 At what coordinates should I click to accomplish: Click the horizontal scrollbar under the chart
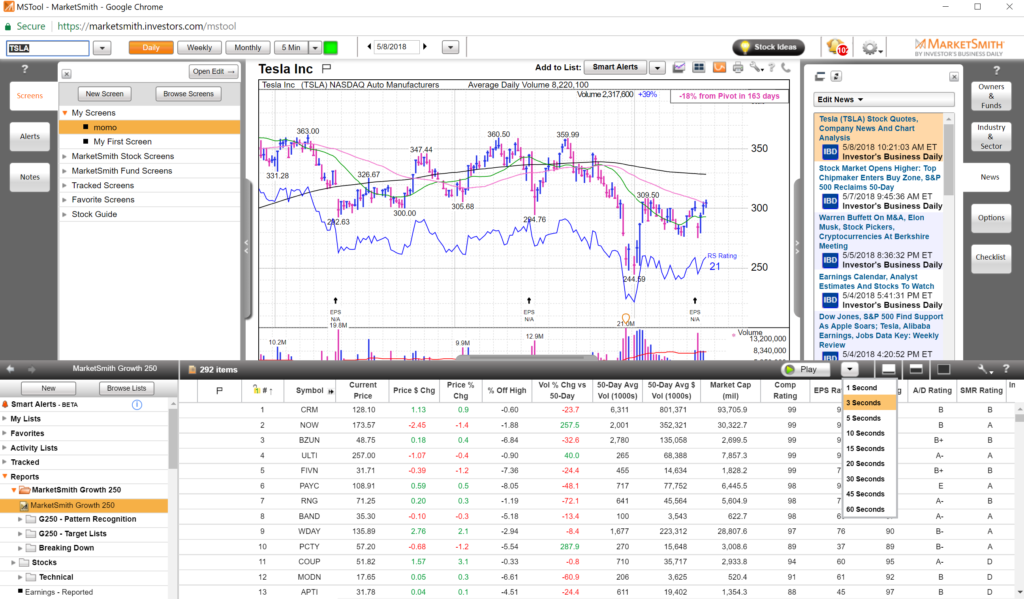526,357
